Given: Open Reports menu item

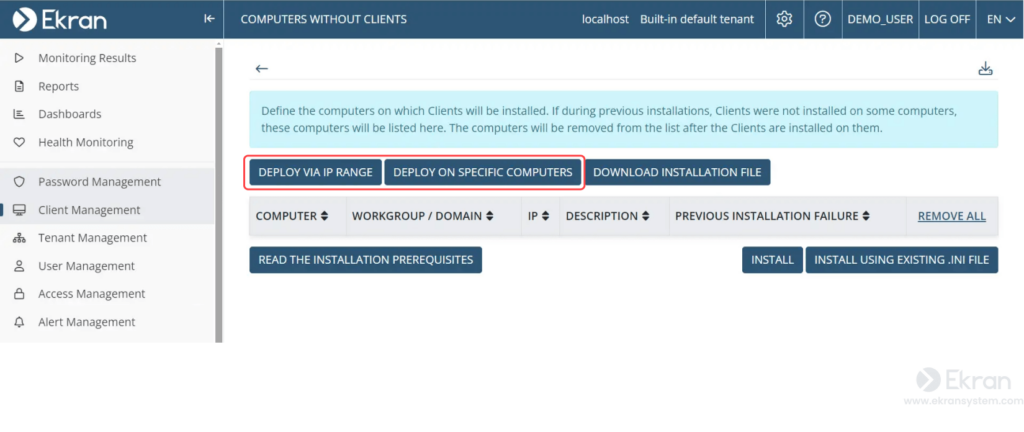Looking at the screenshot, I should point(59,86).
